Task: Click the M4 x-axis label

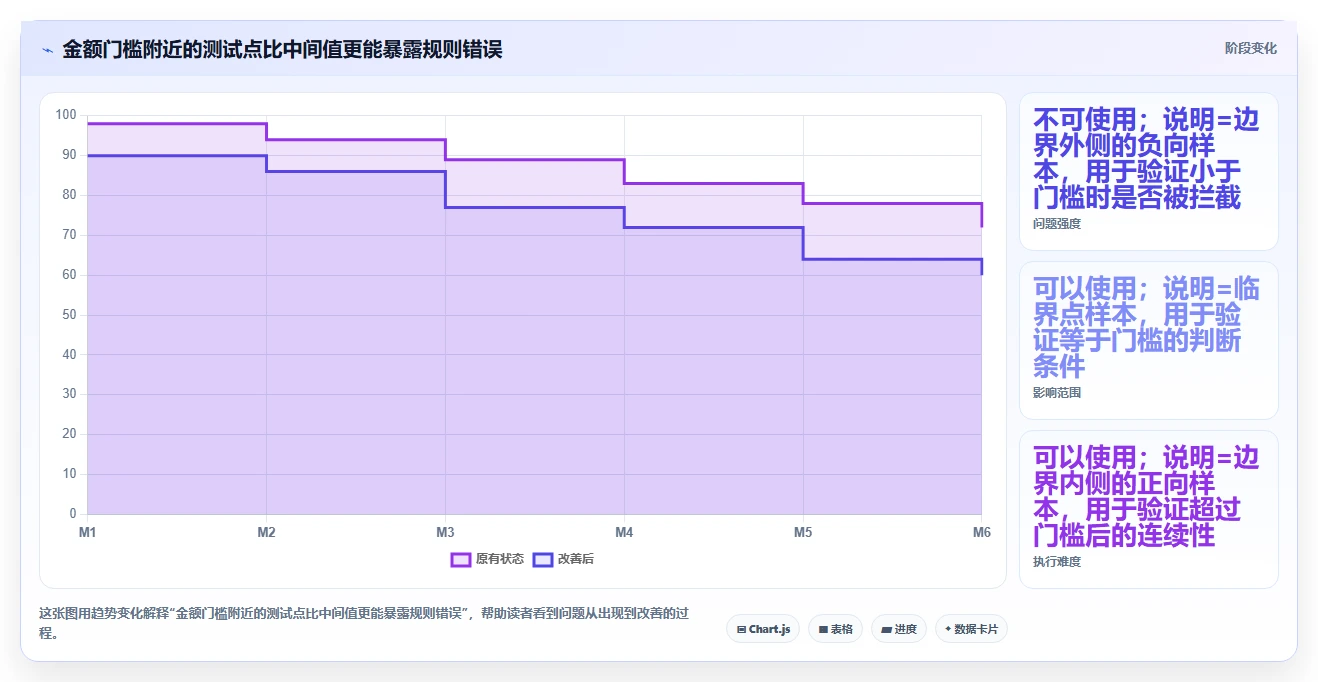Action: point(624,532)
